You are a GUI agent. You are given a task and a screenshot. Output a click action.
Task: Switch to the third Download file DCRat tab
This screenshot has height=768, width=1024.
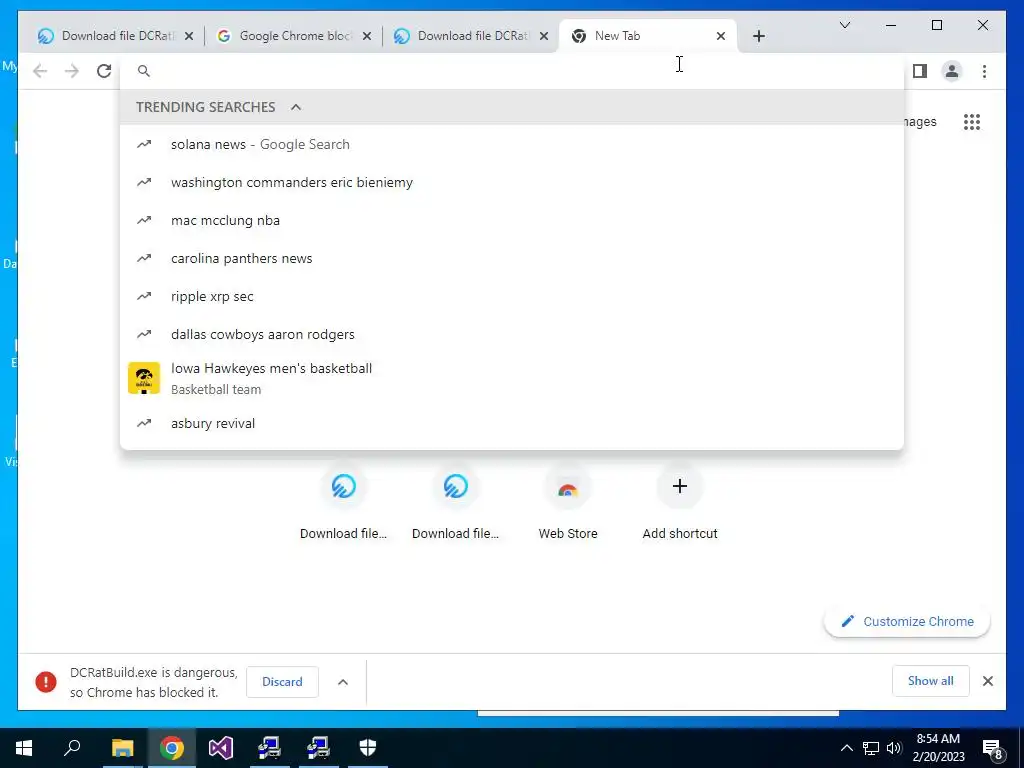click(472, 36)
